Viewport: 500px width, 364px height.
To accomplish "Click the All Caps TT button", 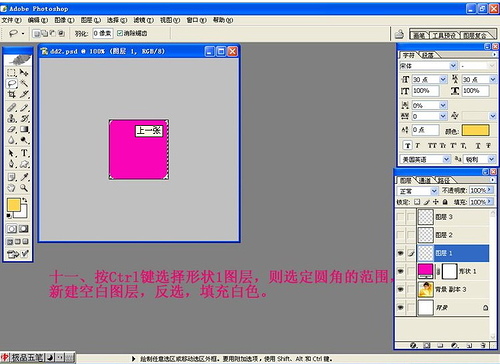I will (432, 146).
